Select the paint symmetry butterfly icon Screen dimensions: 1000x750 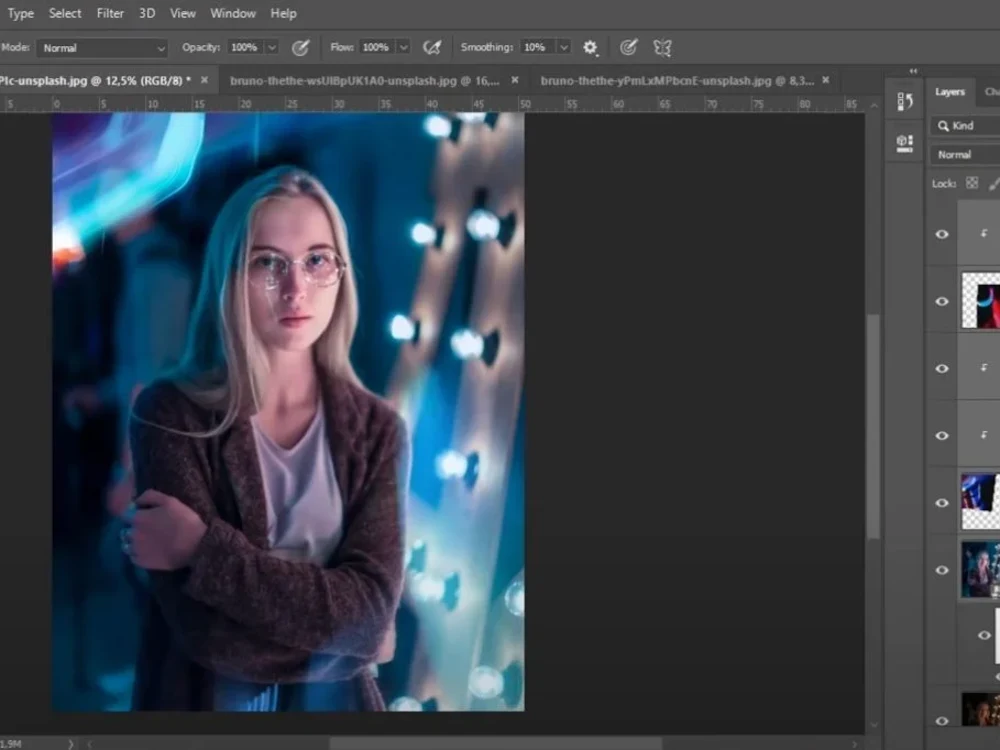click(x=660, y=47)
